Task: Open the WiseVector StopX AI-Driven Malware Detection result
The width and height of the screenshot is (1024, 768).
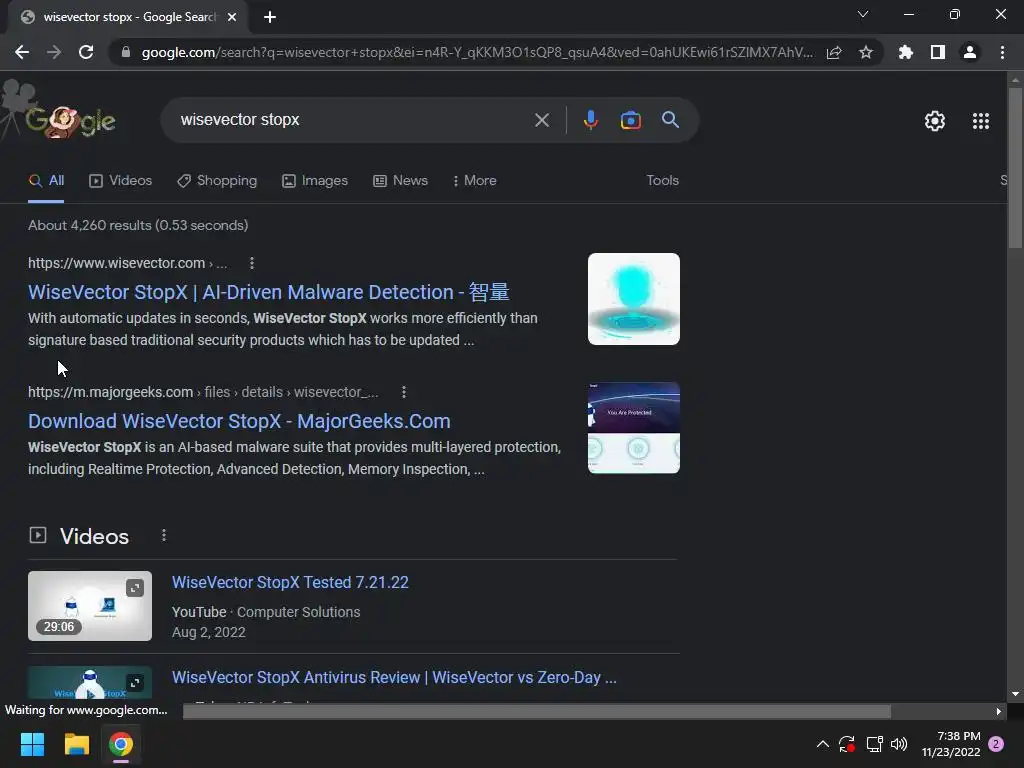Action: click(x=268, y=292)
